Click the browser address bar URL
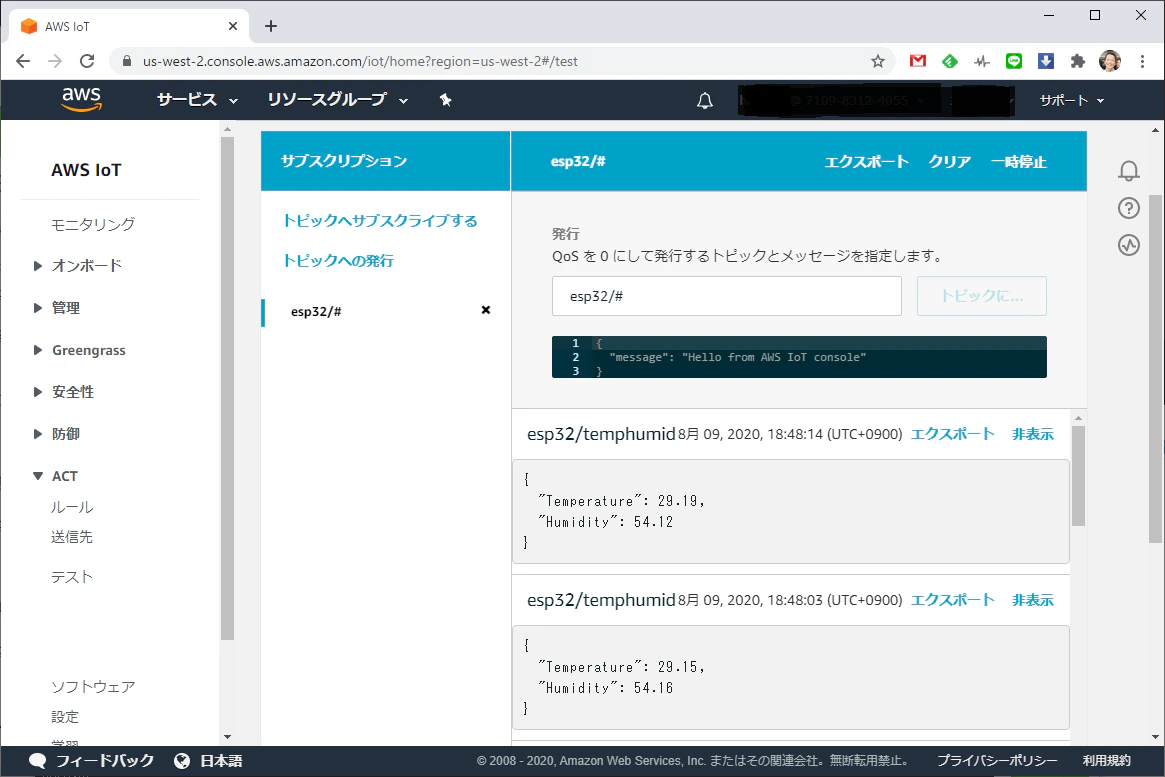 click(x=360, y=61)
